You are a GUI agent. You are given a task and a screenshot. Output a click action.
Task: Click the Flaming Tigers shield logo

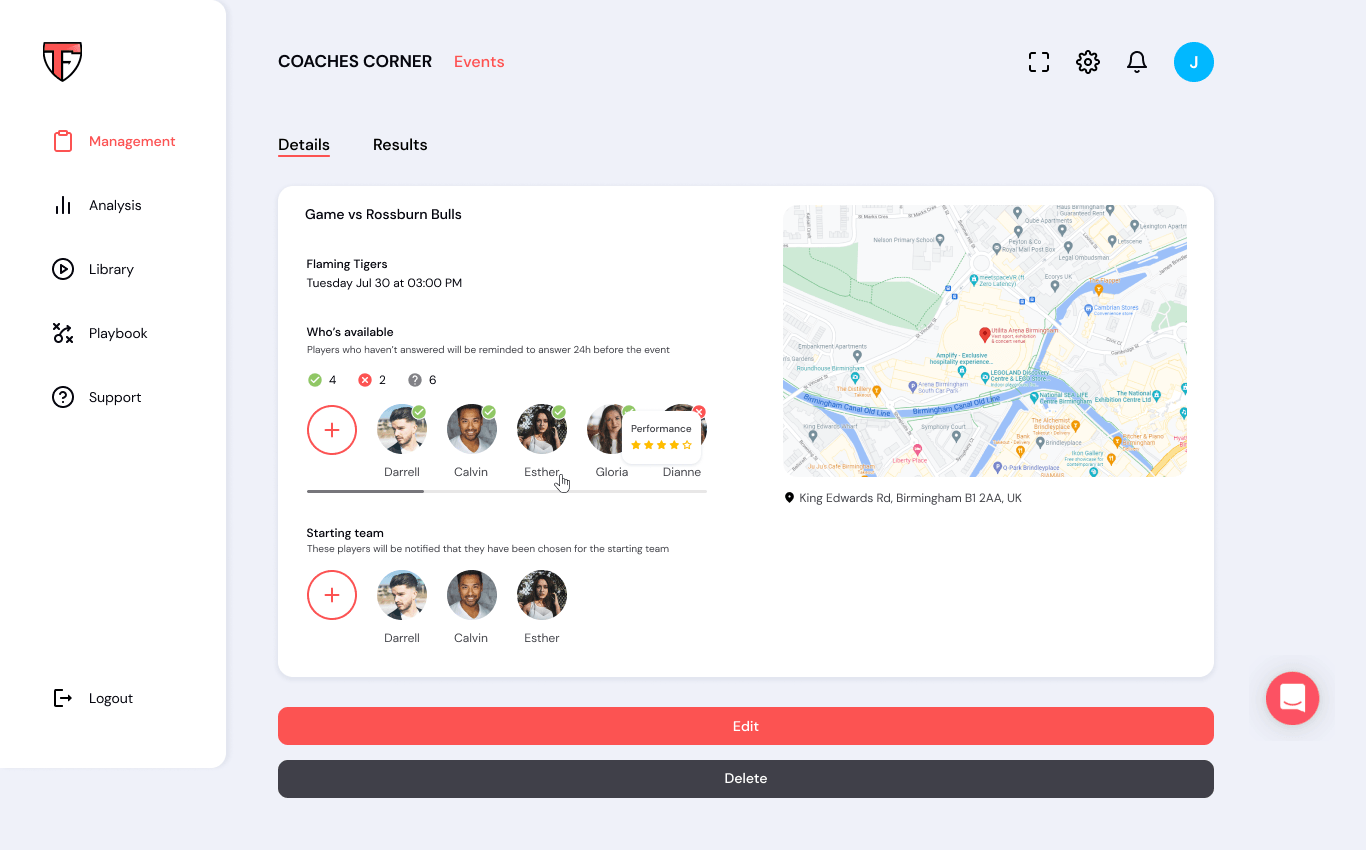(x=62, y=61)
